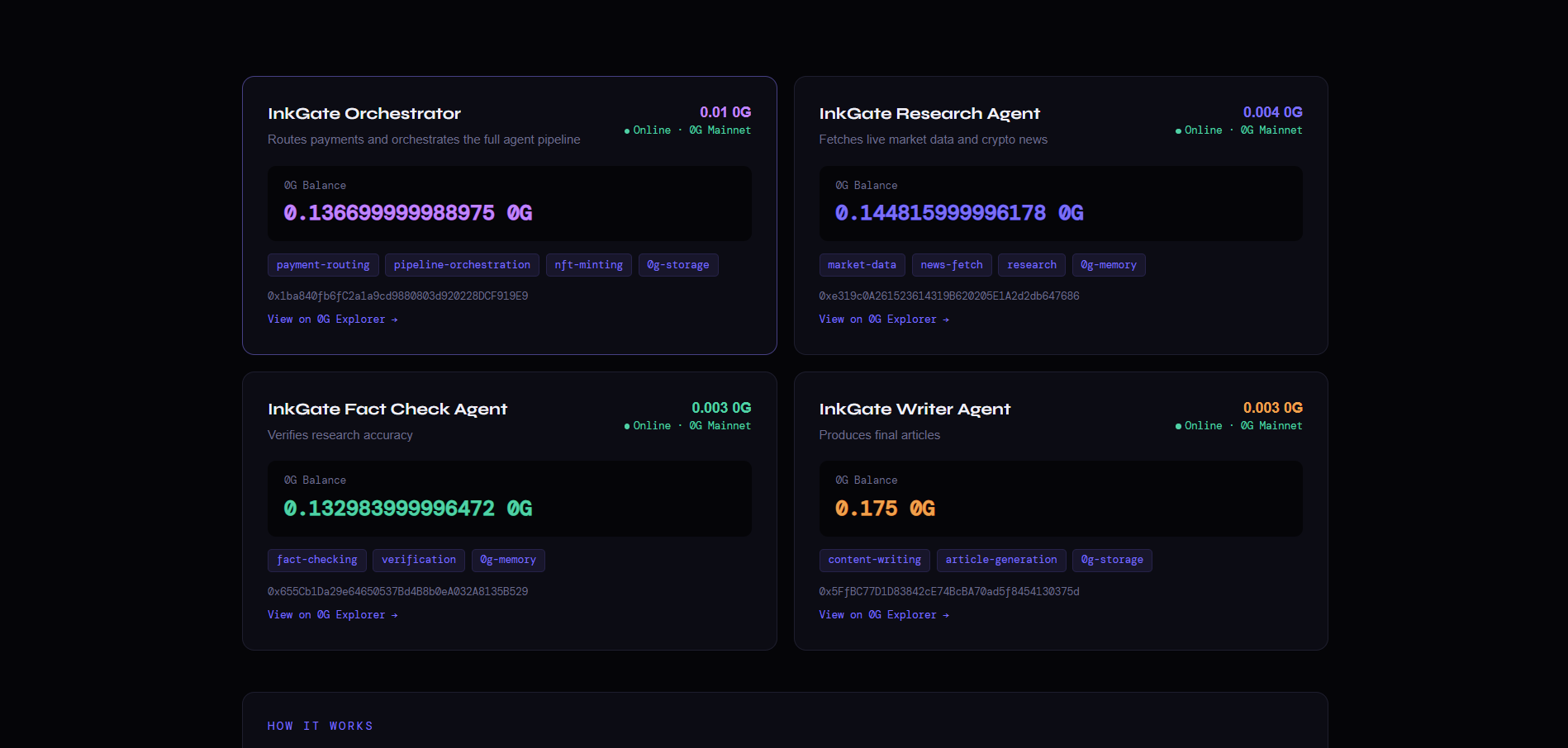1568x748 pixels.
Task: Click 0G Mainnet label on Research Agent card
Action: pos(1271,130)
